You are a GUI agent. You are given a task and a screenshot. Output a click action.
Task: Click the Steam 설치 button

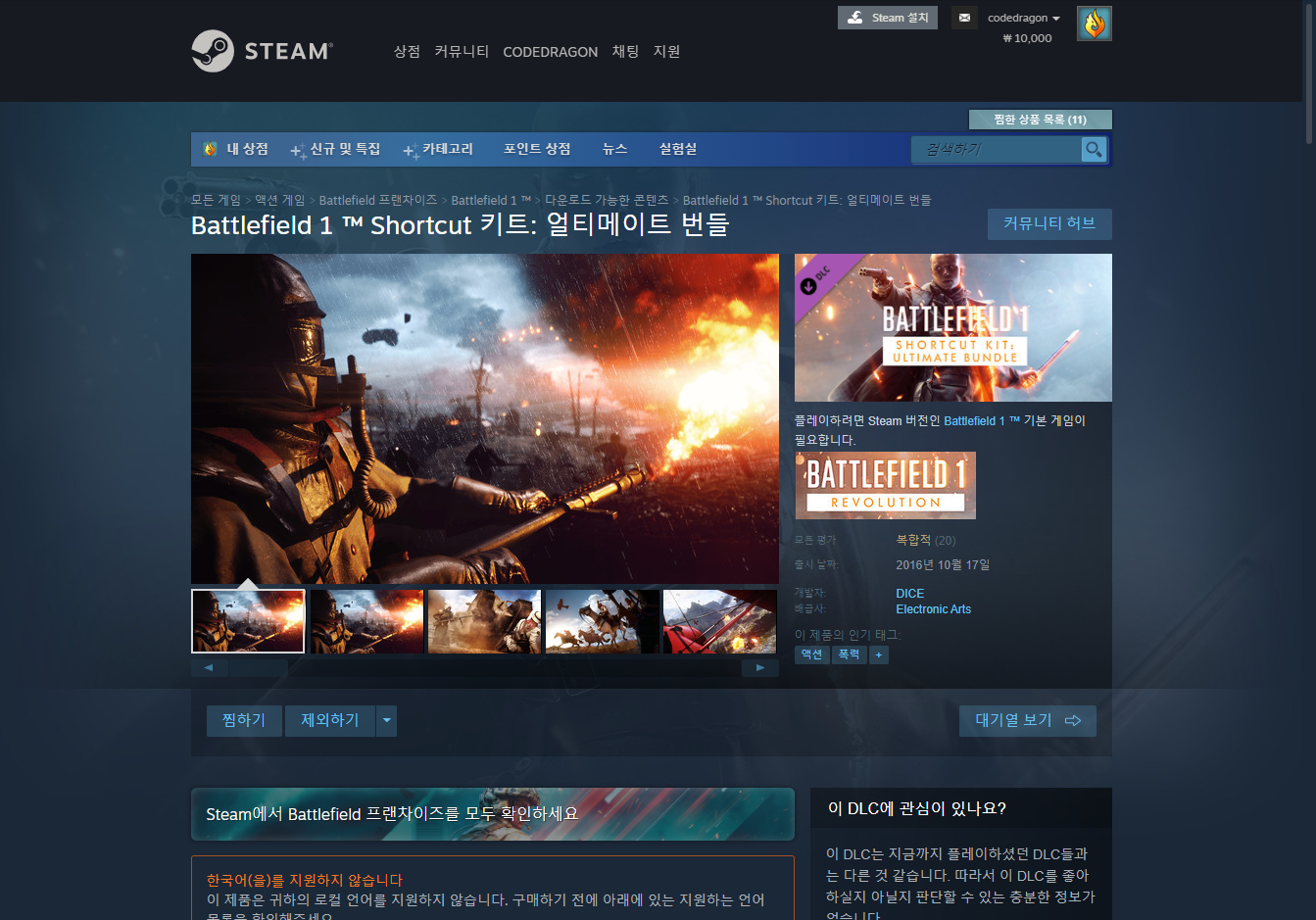[888, 18]
